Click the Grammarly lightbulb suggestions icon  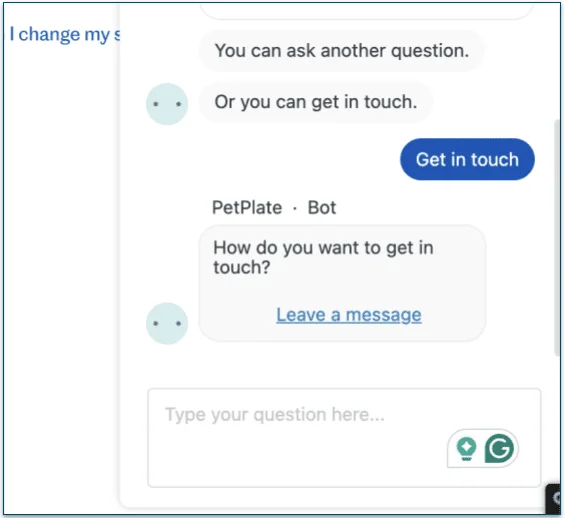point(466,448)
